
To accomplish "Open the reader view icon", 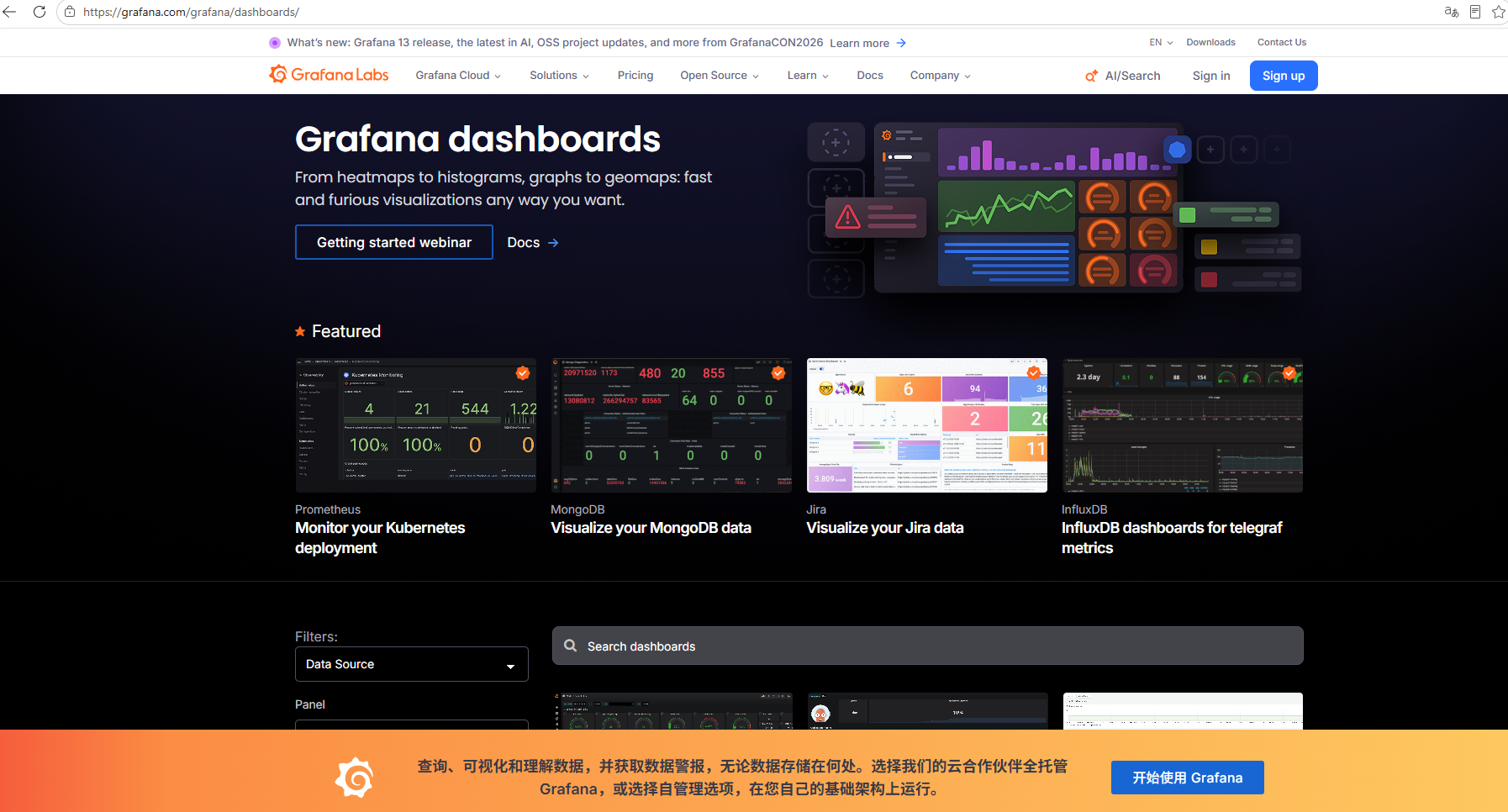I will [x=1475, y=12].
